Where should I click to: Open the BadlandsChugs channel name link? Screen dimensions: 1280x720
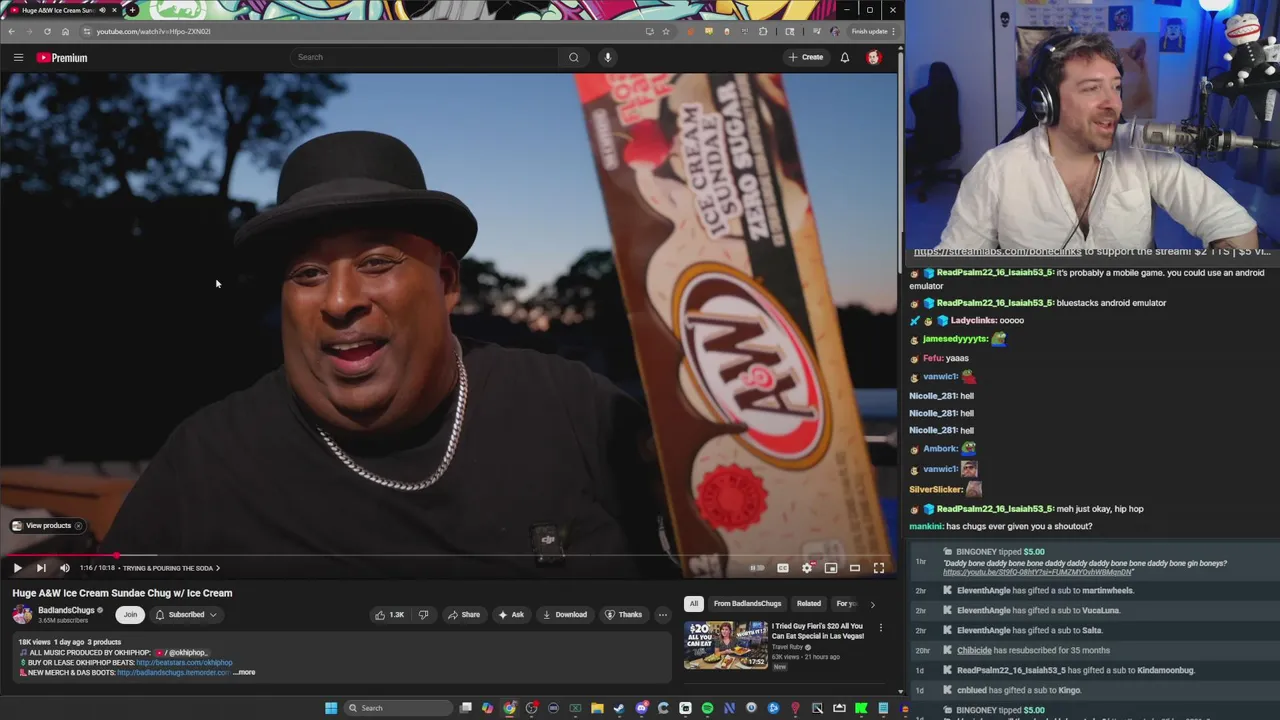(x=66, y=610)
